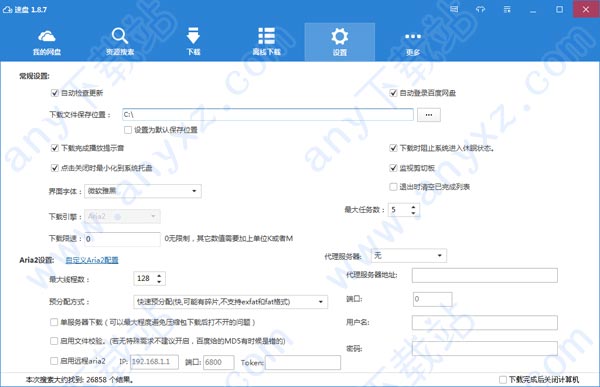Open the 代理服务器 dropdown
Viewport: 600px width, 387px height.
pos(409,255)
